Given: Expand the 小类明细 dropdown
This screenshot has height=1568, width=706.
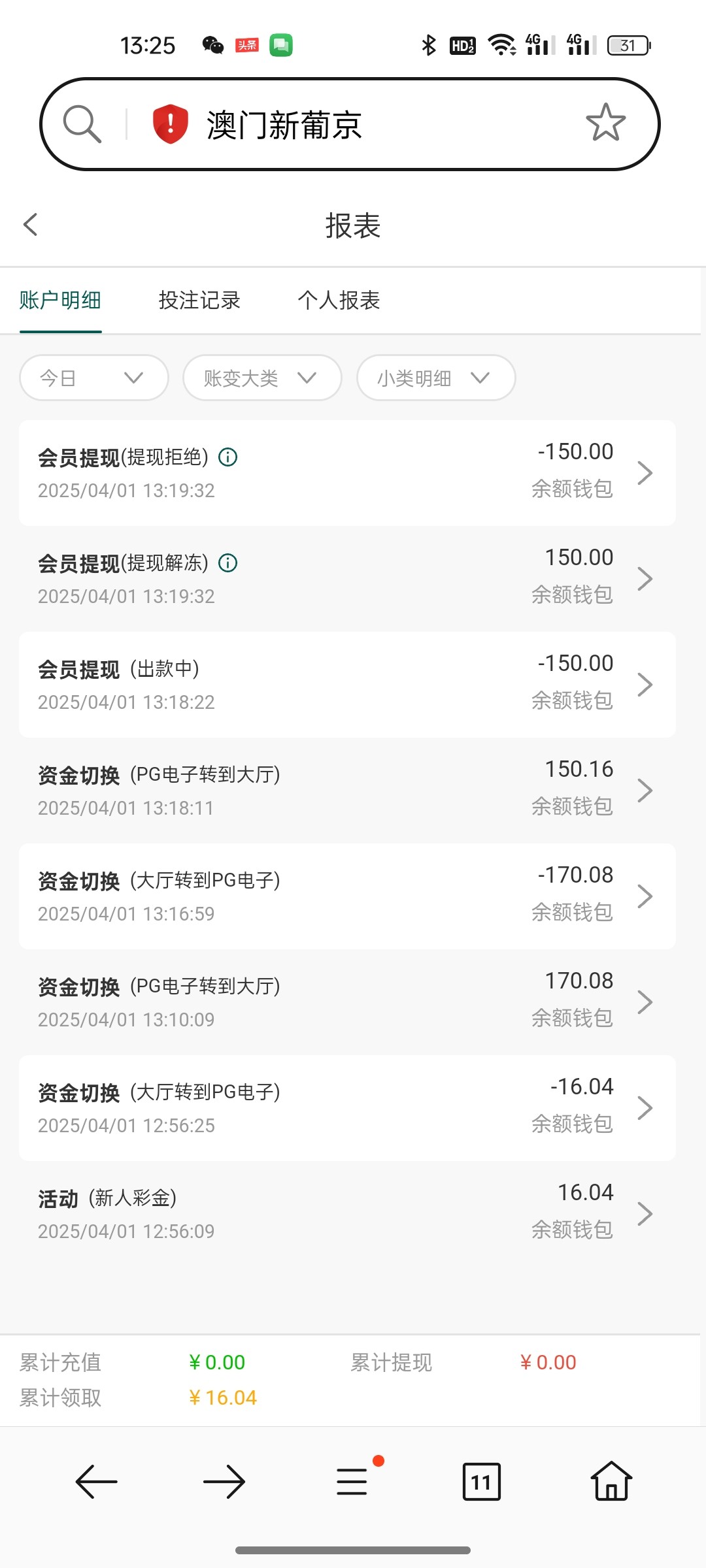Looking at the screenshot, I should [435, 378].
